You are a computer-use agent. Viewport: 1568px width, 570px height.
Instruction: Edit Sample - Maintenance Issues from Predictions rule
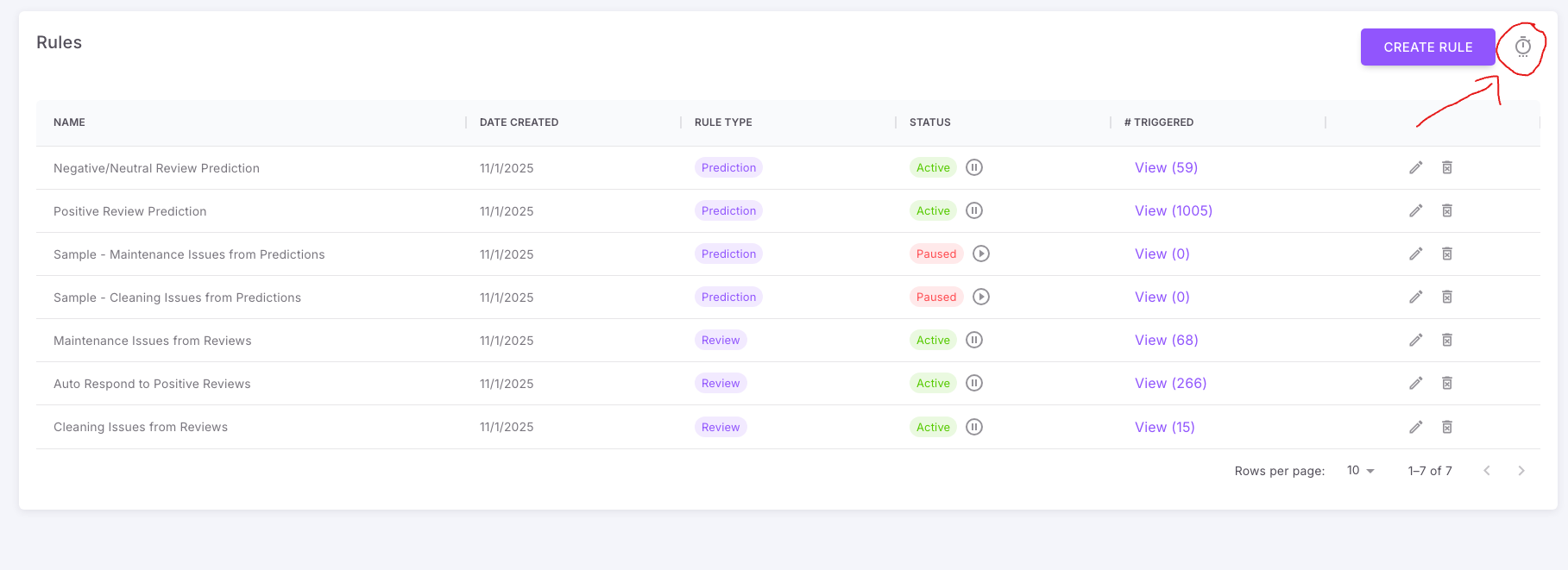pos(1416,254)
